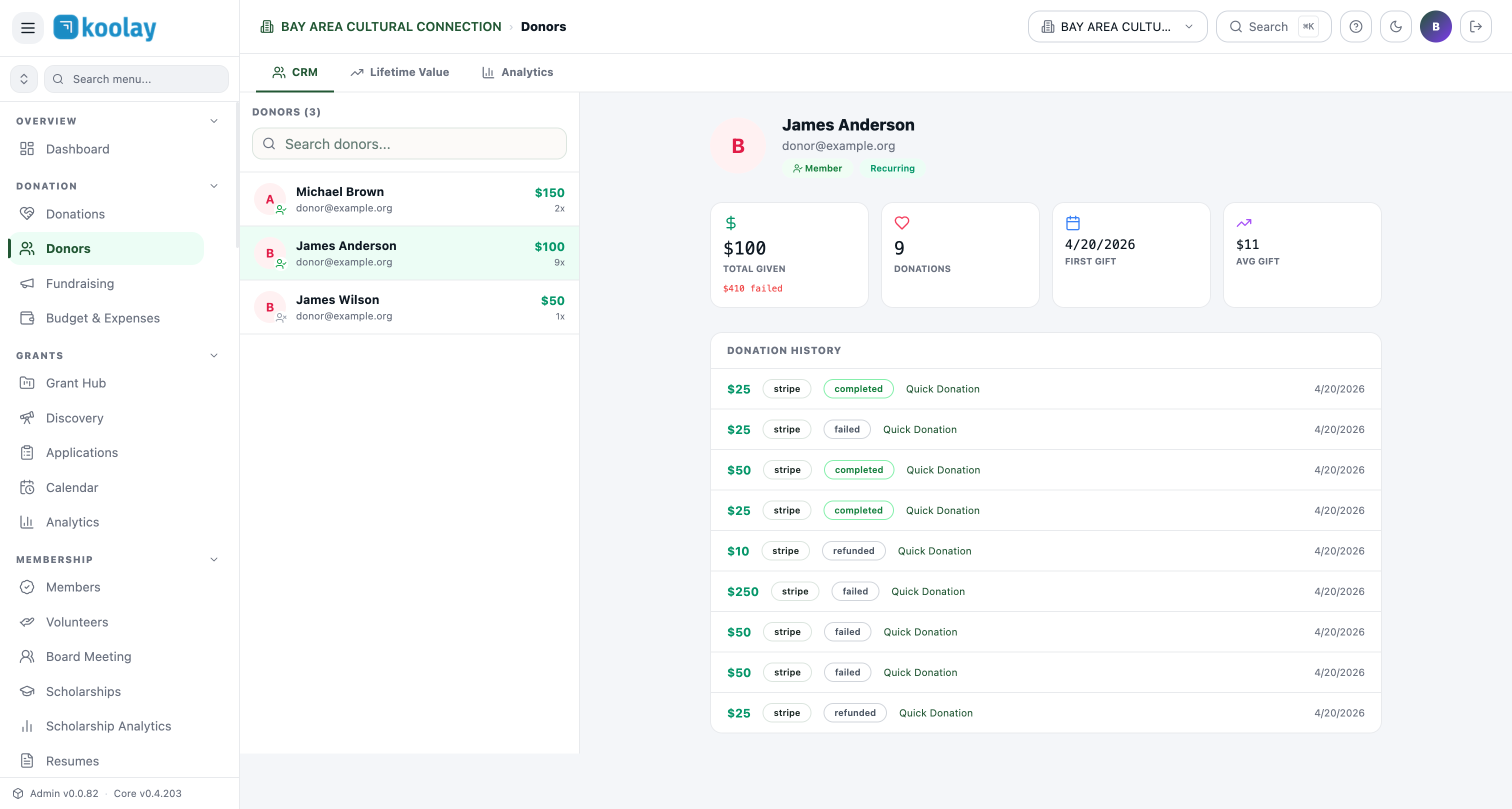
Task: Click the heart icon on Donations card
Action: click(901, 223)
